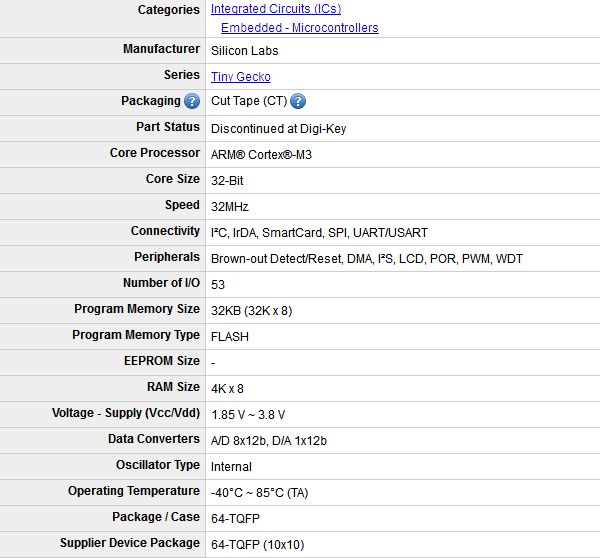Select the I²C, IrDA, SmartCard connectivity value
Viewport: 600px width, 558px height.
(x=320, y=233)
